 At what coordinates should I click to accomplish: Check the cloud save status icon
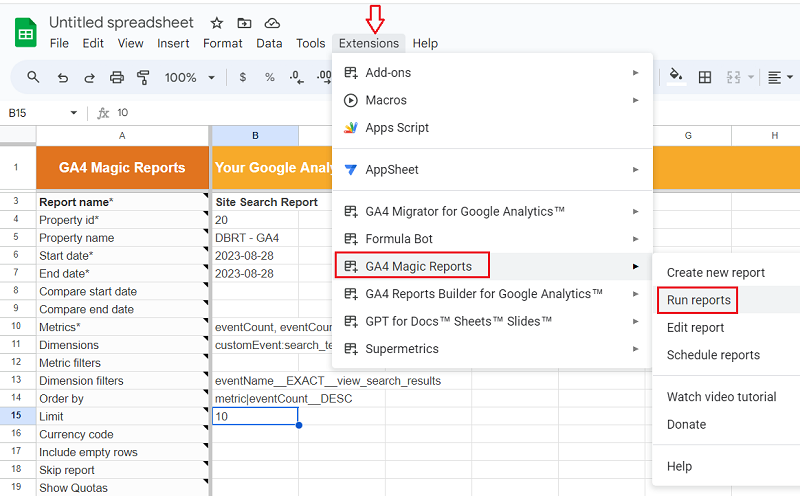click(x=272, y=23)
